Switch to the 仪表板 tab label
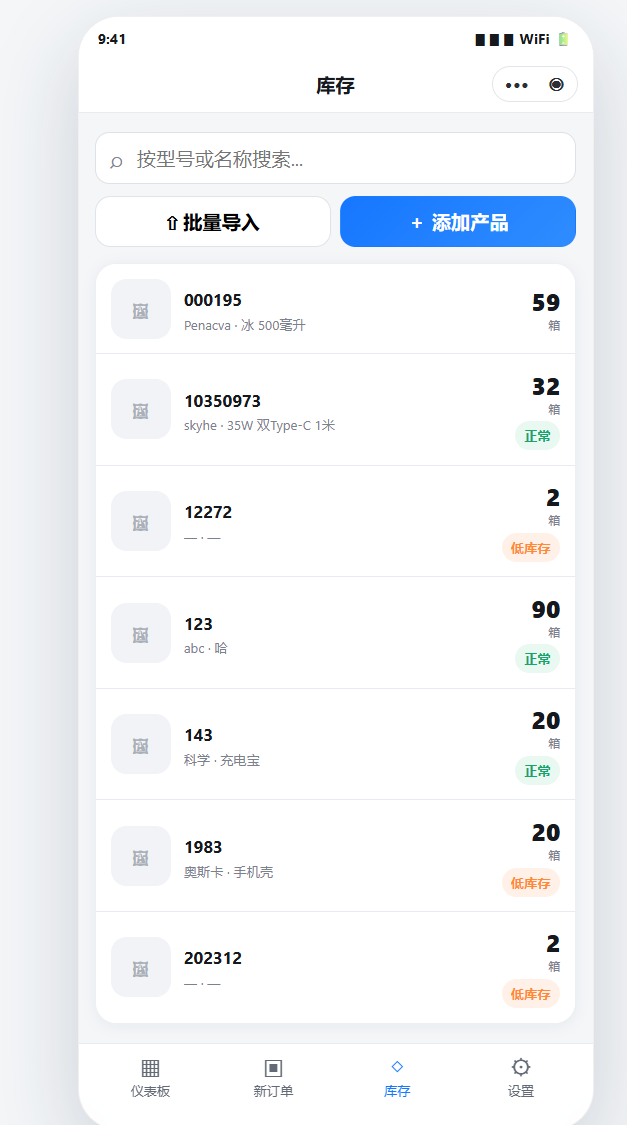 151,1091
